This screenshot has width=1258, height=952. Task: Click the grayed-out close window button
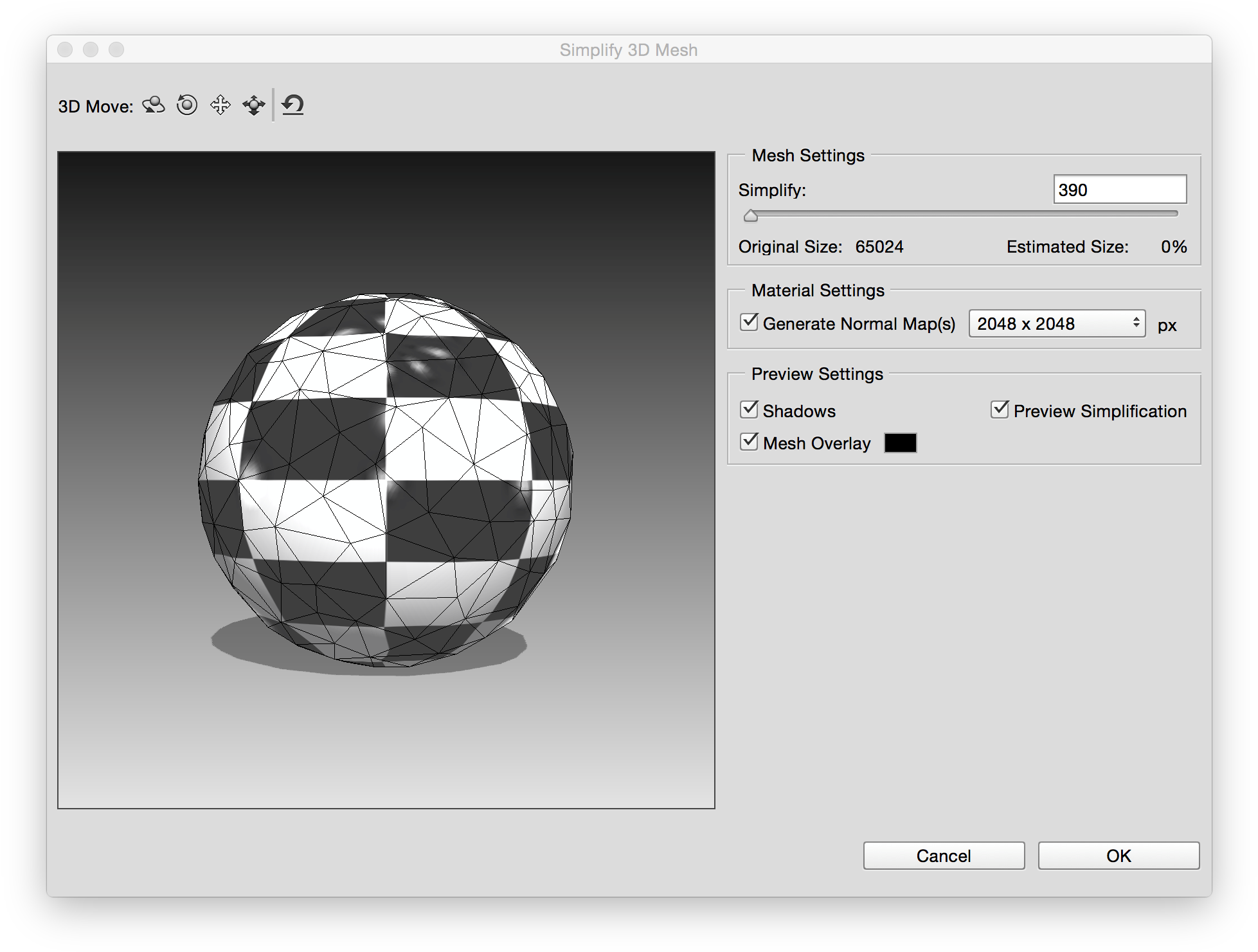65,49
